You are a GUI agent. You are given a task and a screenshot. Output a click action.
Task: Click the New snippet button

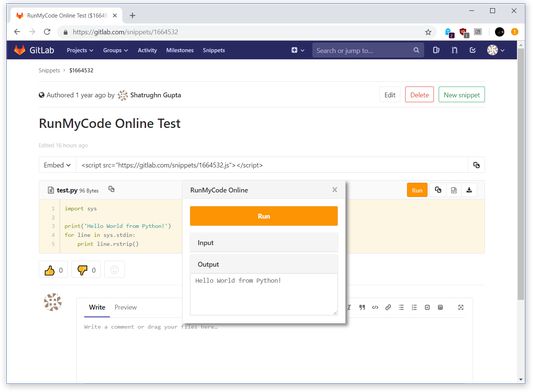[462, 95]
